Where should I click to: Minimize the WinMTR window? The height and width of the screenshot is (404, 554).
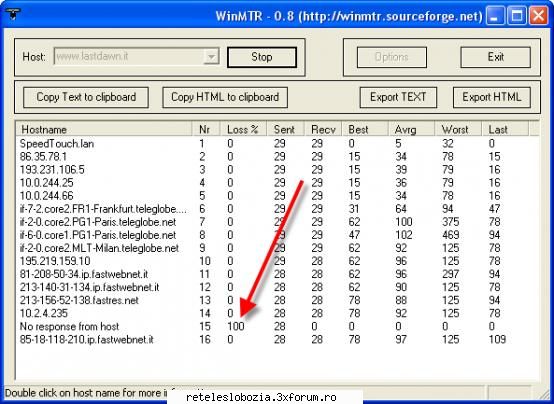click(495, 16)
